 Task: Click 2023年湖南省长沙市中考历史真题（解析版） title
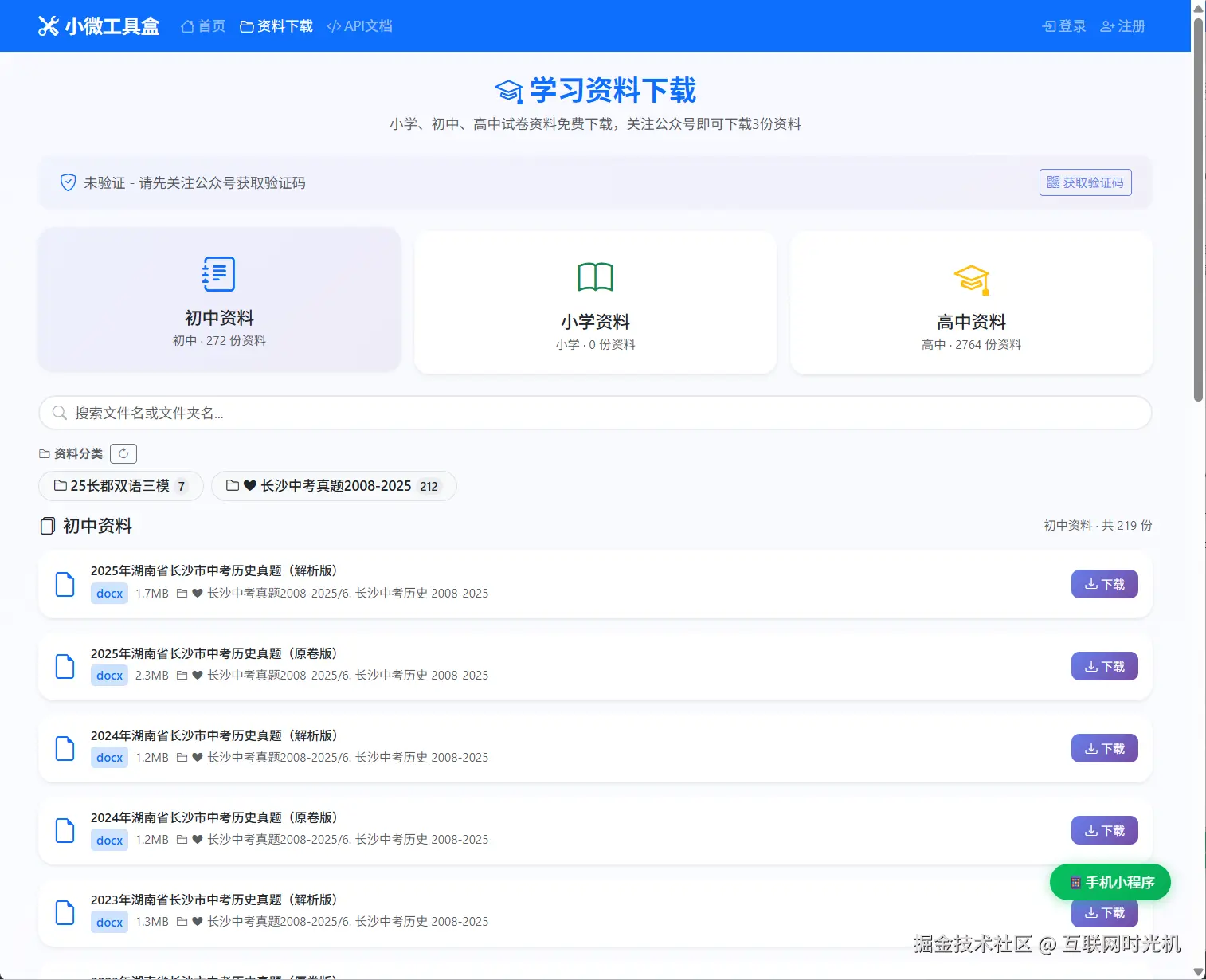pos(216,900)
